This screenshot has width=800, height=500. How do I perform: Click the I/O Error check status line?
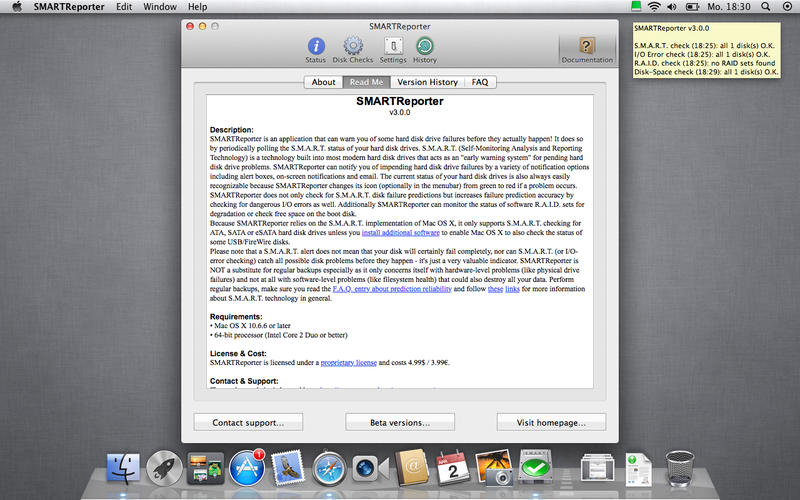(702, 54)
